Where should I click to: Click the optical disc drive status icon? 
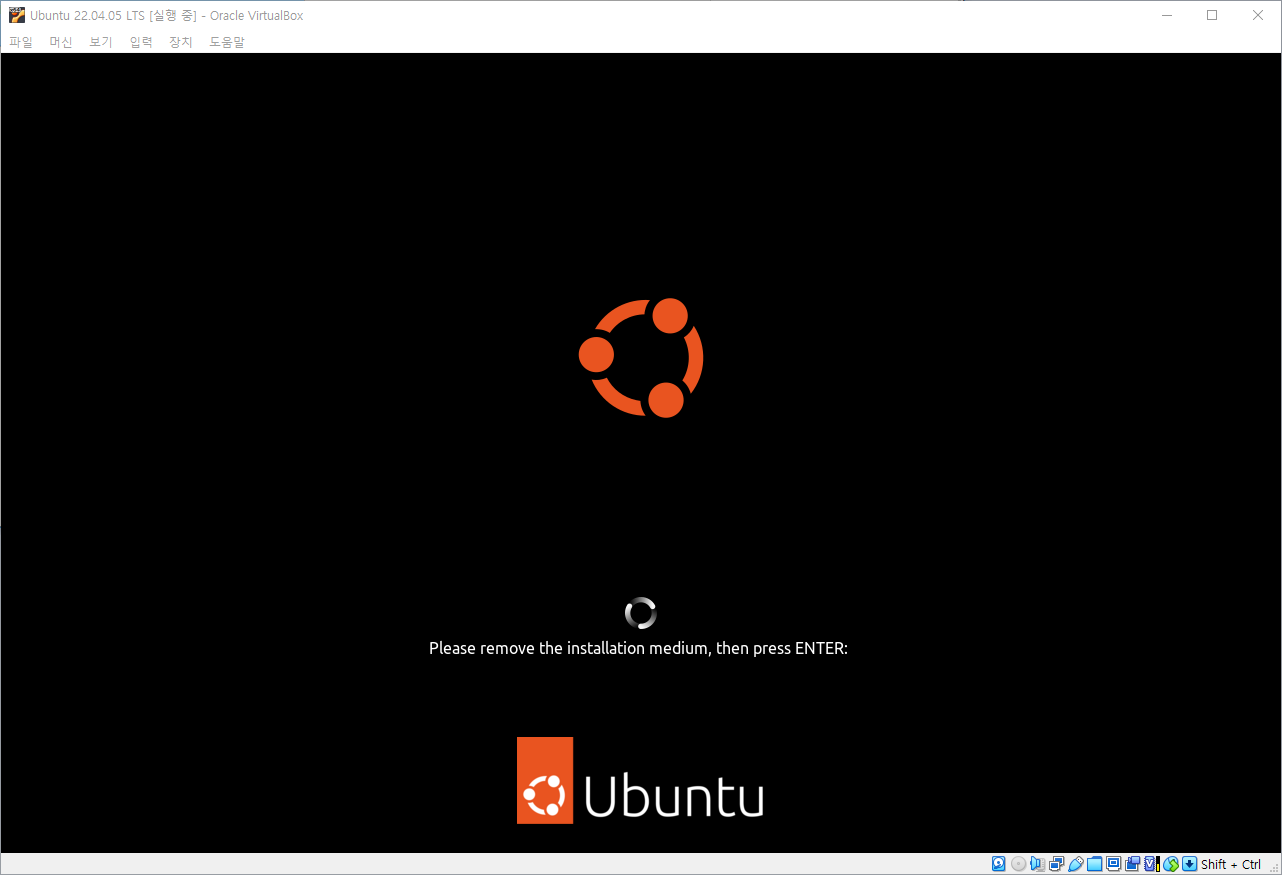(1018, 864)
